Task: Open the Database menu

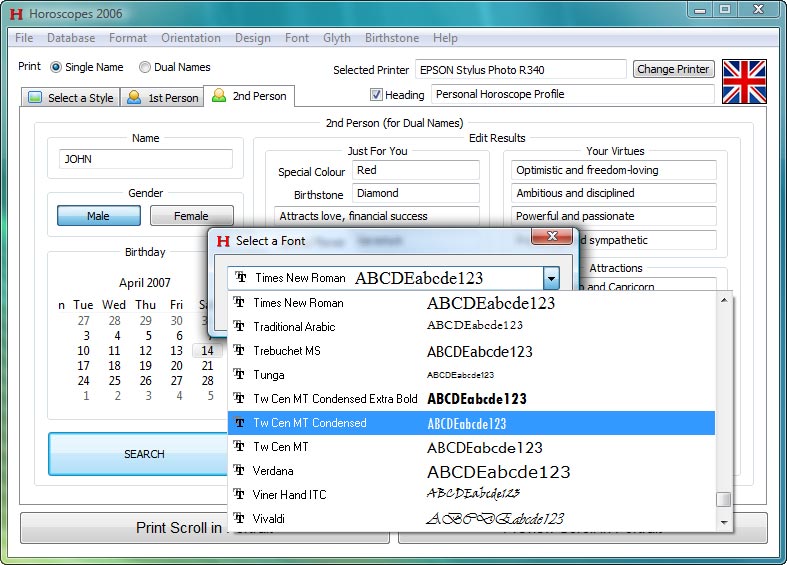Action: tap(71, 38)
